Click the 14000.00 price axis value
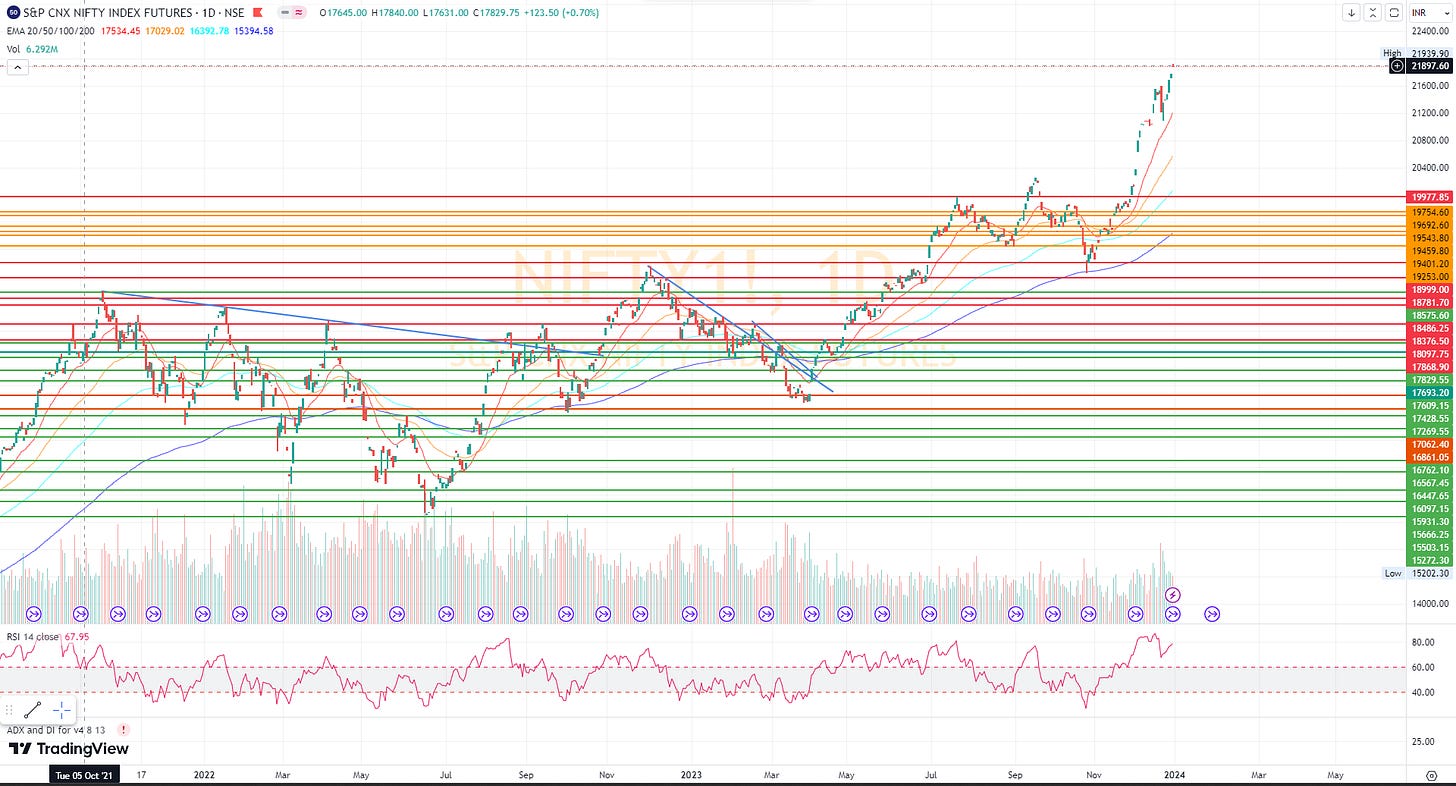The image size is (1456, 786). point(1430,604)
